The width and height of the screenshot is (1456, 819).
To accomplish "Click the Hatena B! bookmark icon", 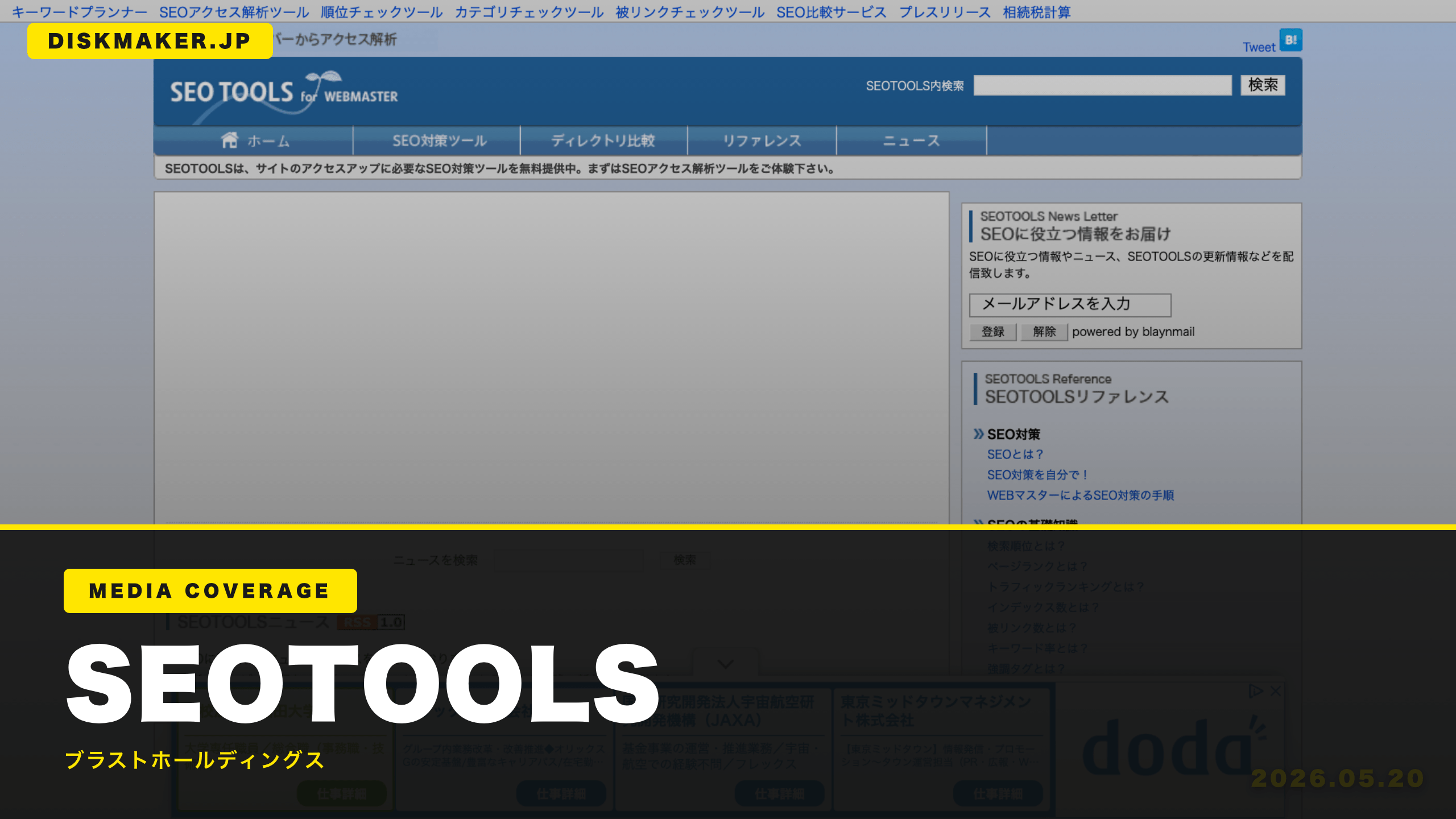I will 1290,40.
